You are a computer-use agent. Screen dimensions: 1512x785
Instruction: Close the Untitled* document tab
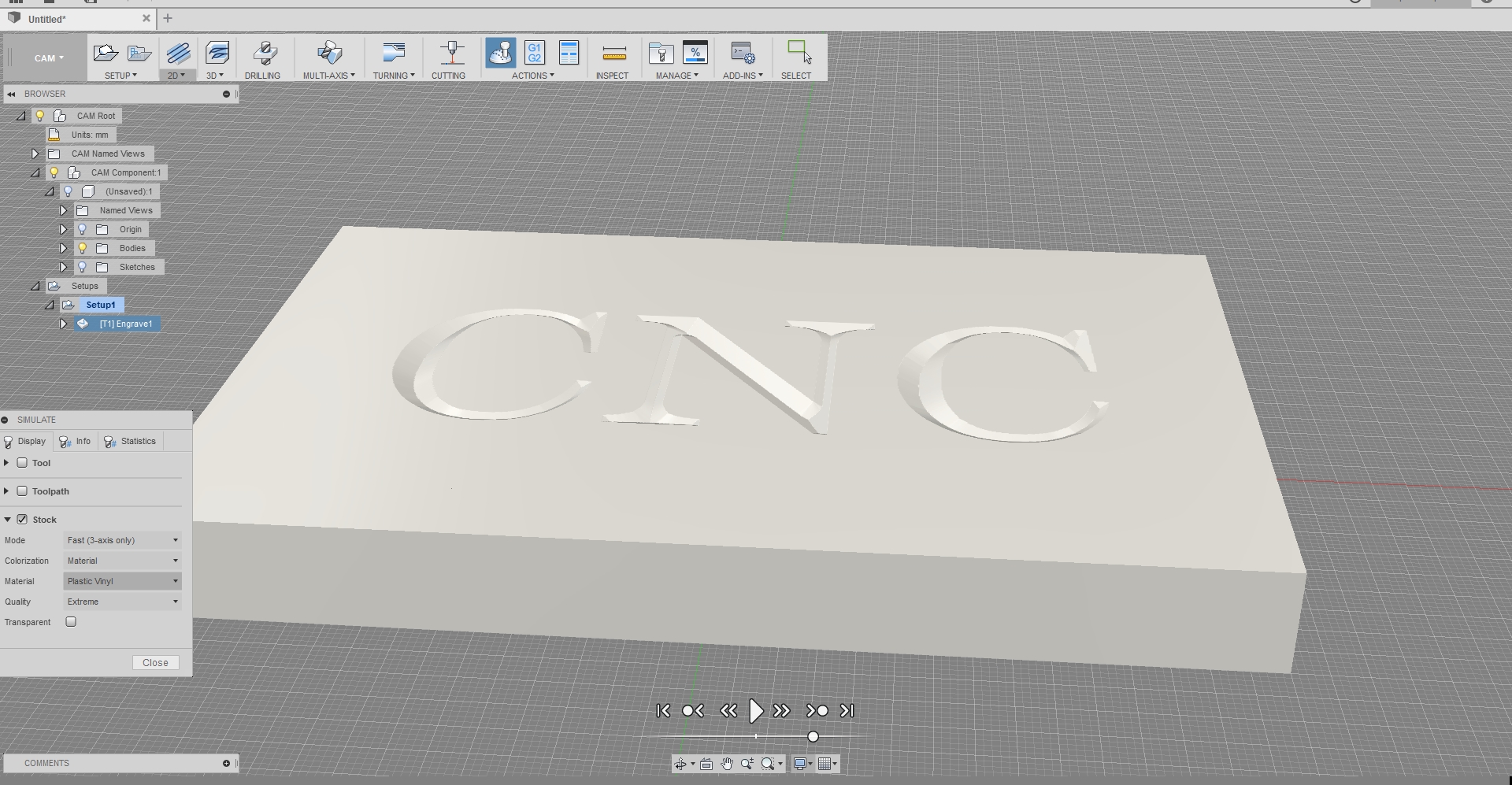[x=146, y=18]
